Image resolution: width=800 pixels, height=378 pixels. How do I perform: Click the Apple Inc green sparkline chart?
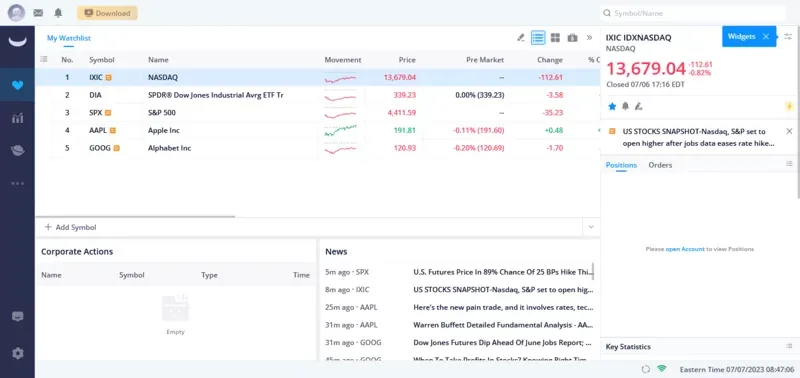(340, 131)
